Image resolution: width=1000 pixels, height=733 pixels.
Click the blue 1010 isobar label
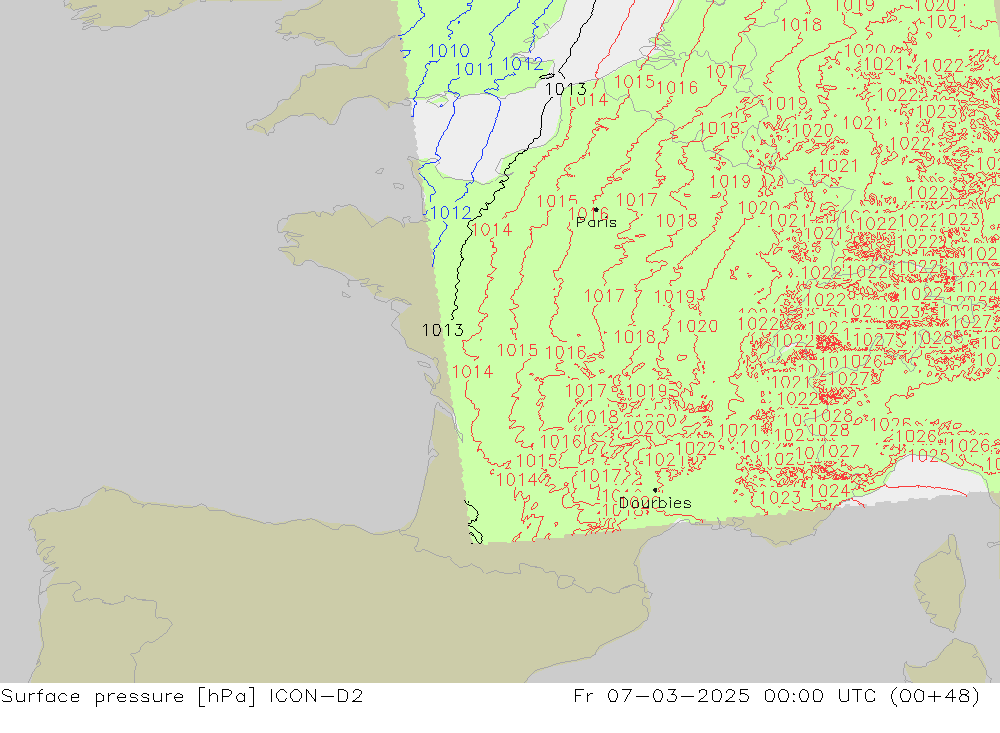(x=448, y=51)
